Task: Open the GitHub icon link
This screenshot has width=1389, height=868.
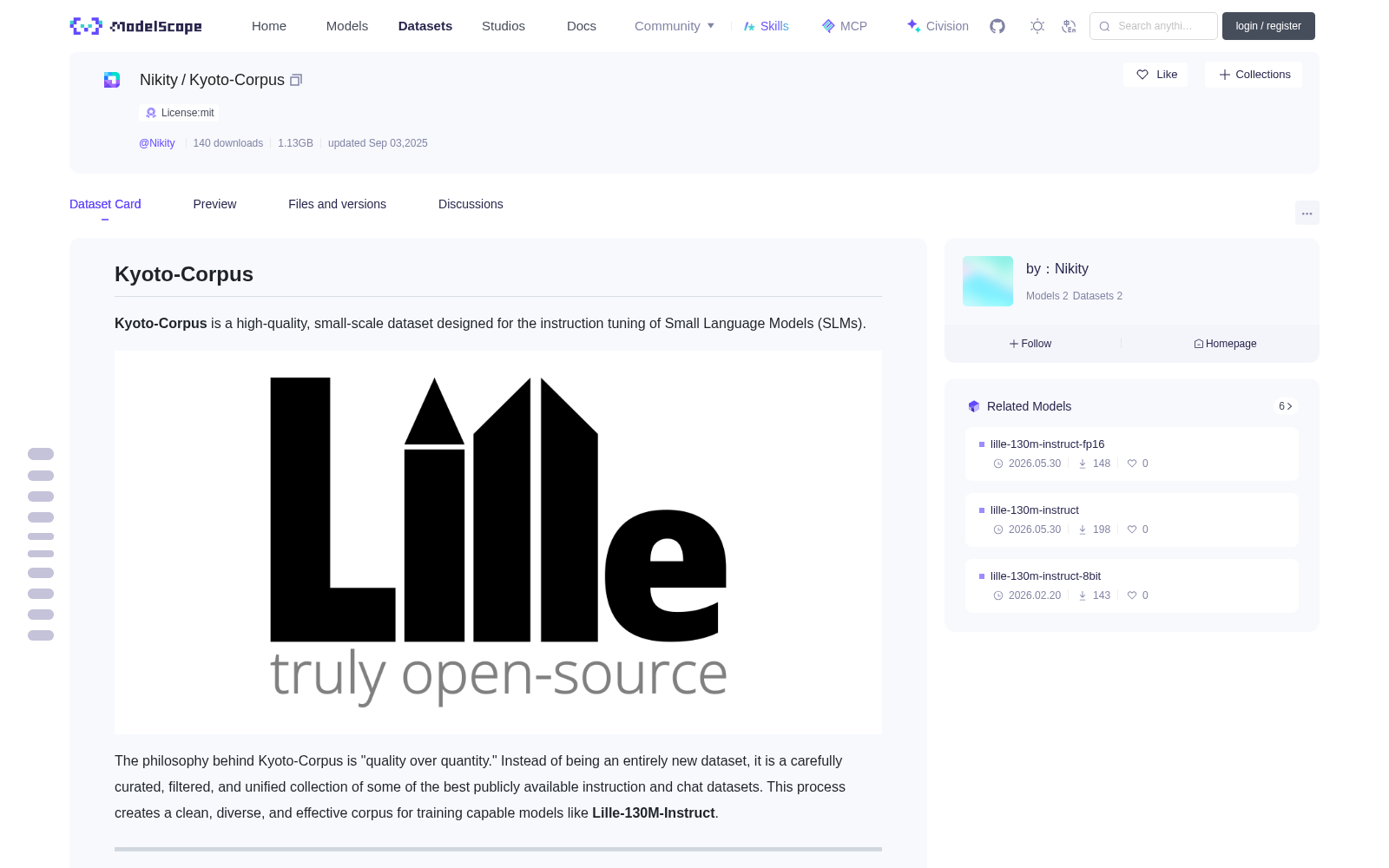Action: 997,26
